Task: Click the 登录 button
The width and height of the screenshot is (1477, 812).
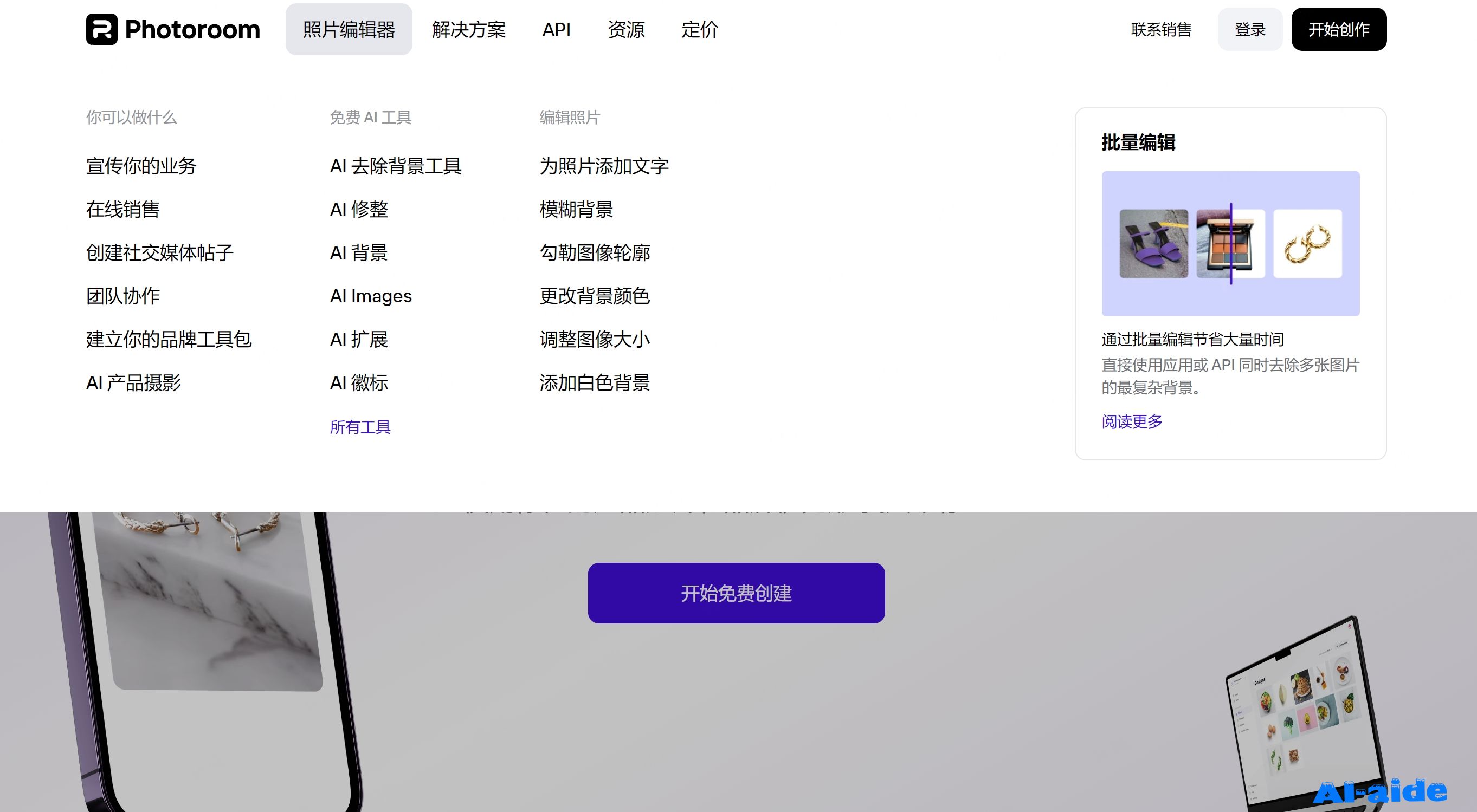Action: pyautogui.click(x=1250, y=29)
